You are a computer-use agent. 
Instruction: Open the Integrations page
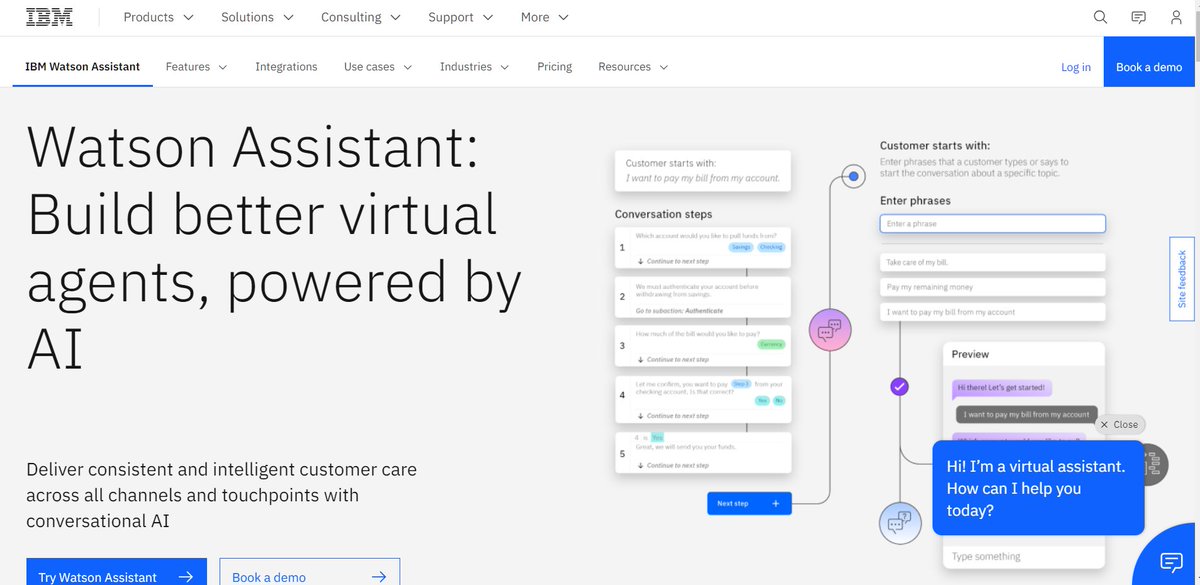[x=286, y=67]
